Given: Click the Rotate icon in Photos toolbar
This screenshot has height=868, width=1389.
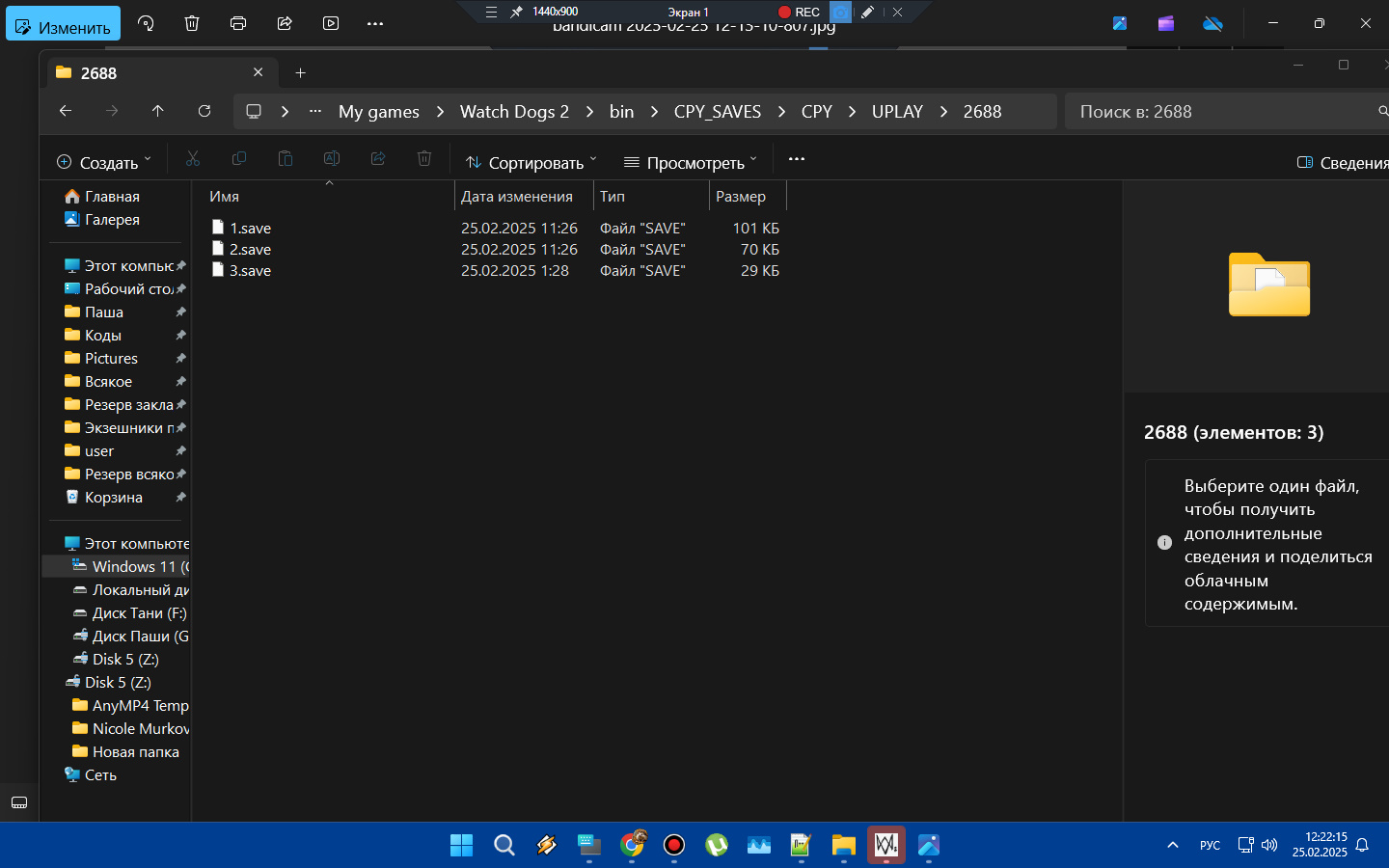Looking at the screenshot, I should click(146, 24).
